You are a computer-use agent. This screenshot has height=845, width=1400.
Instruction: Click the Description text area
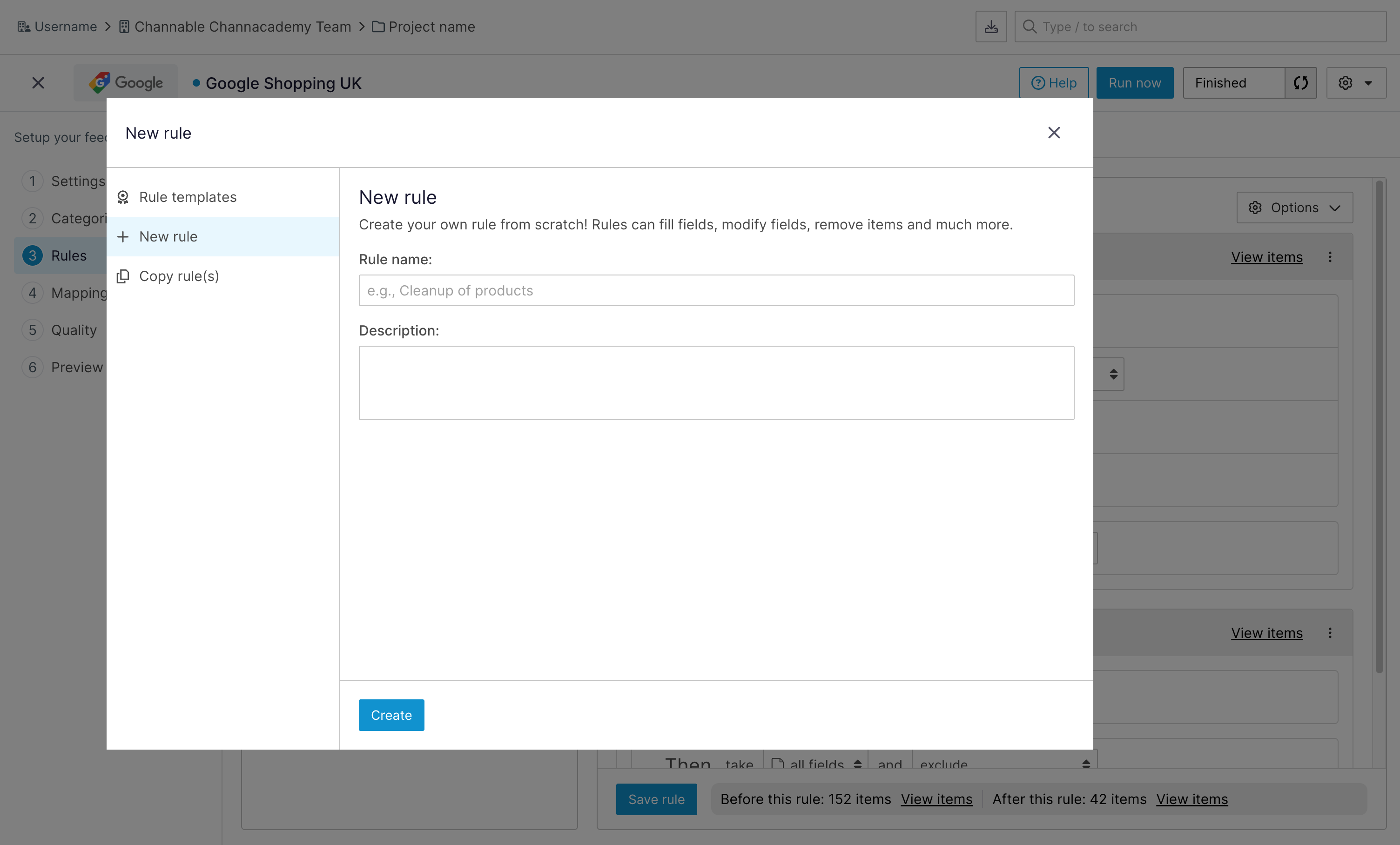pos(716,383)
